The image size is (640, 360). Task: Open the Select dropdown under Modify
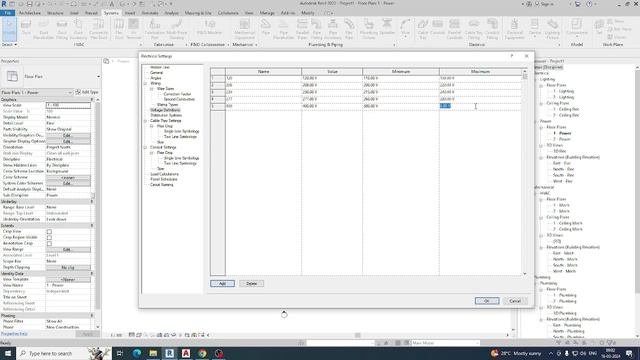[x=9, y=44]
